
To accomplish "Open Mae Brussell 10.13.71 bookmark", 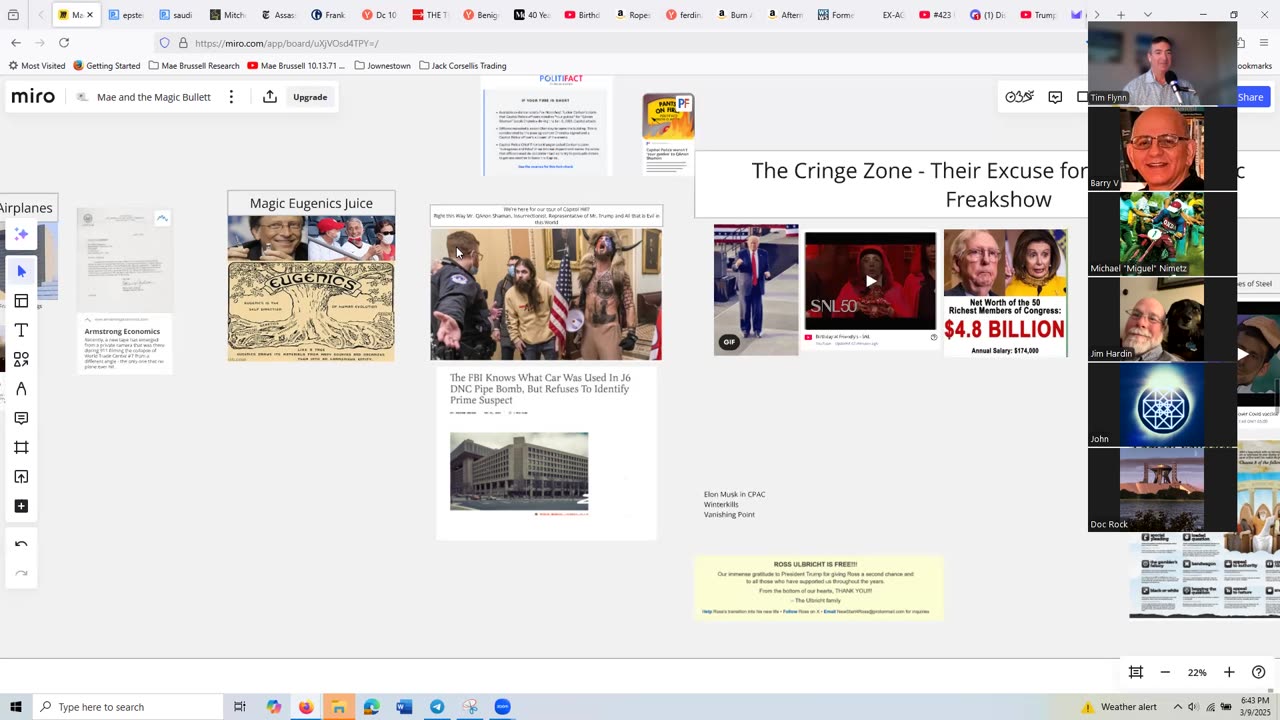I will click(x=296, y=66).
